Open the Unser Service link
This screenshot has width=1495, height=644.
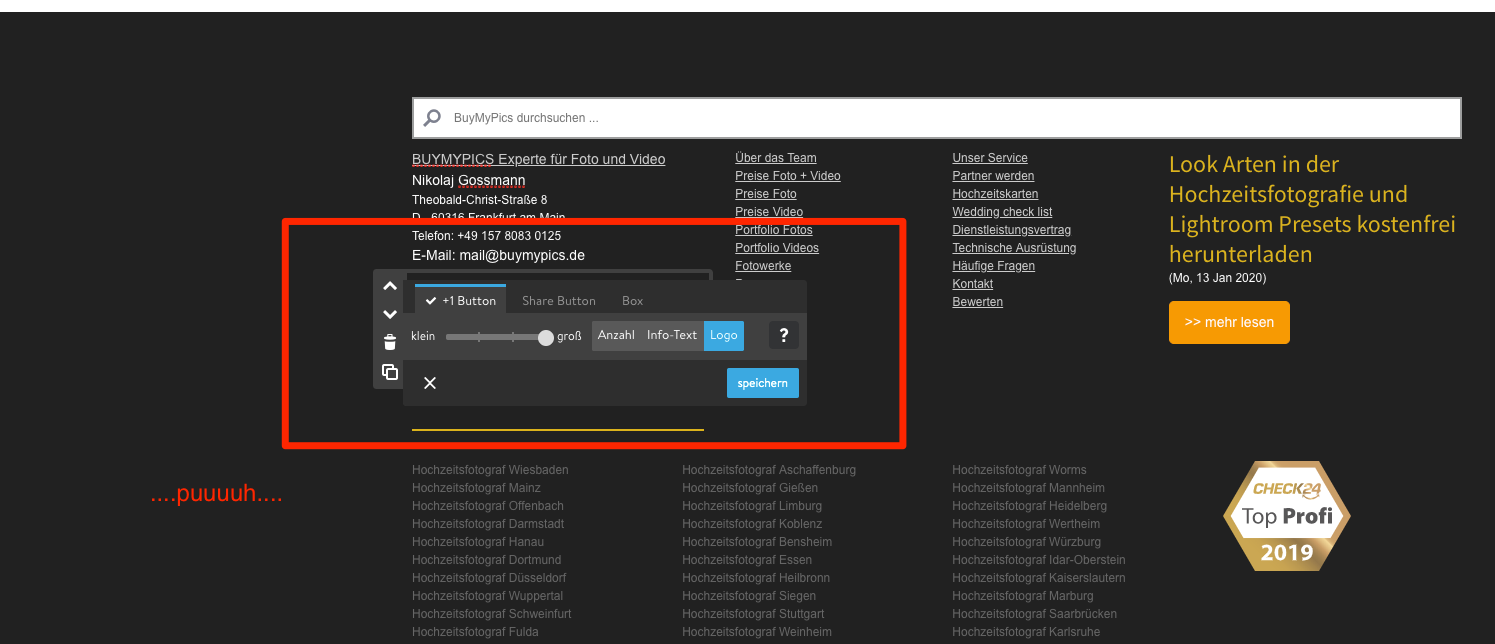(989, 158)
